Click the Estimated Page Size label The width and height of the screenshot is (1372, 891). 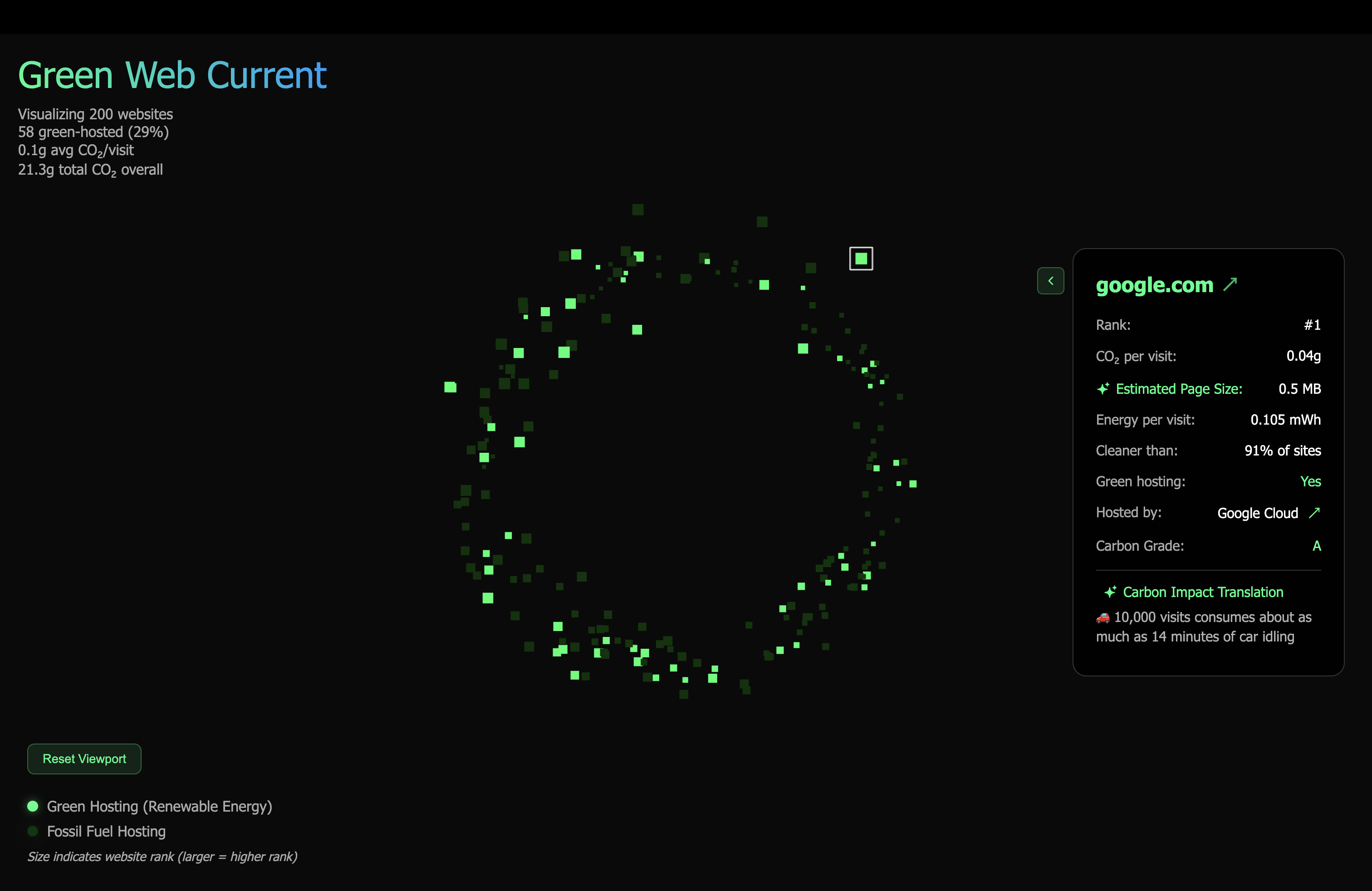click(1179, 389)
